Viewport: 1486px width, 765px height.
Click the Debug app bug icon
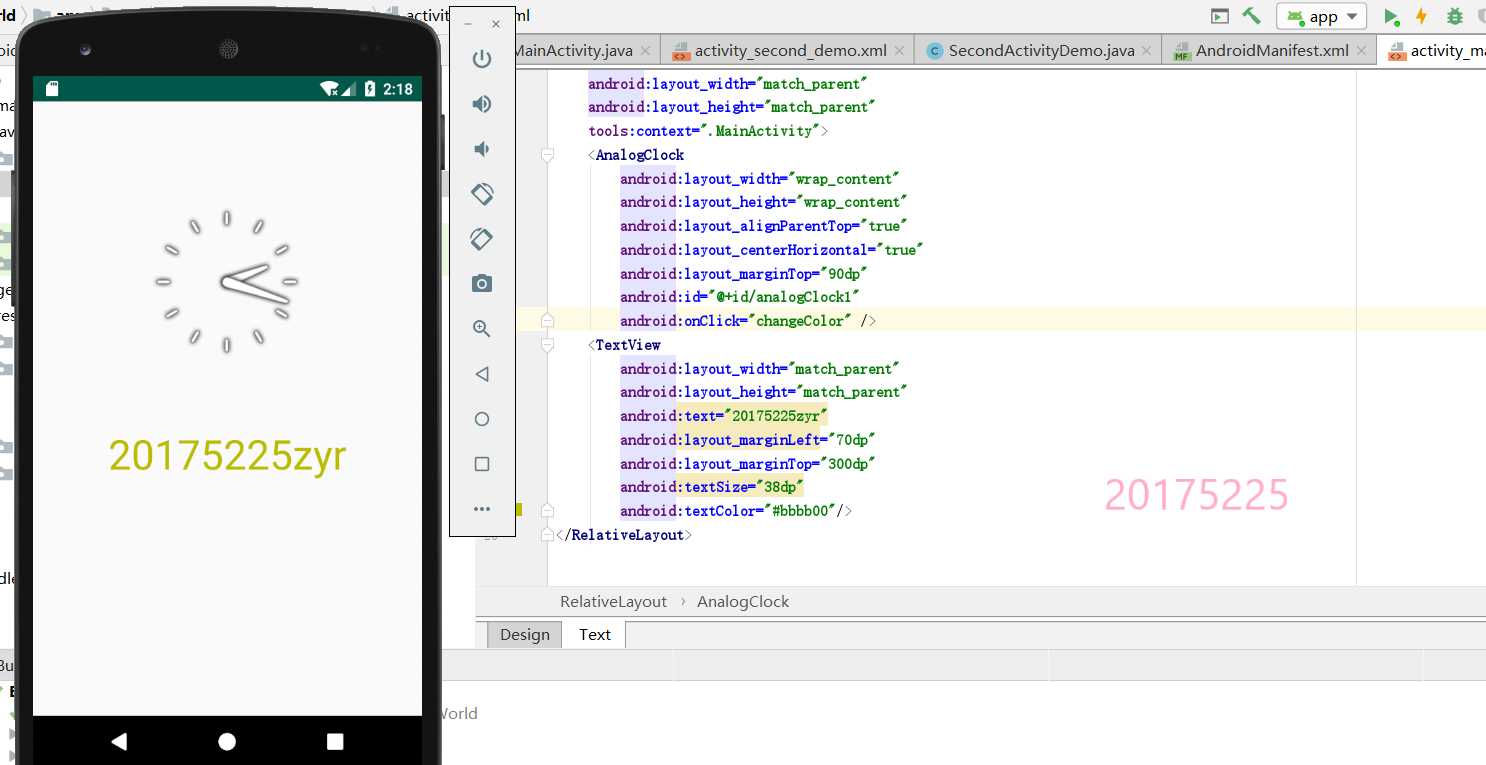tap(1455, 16)
